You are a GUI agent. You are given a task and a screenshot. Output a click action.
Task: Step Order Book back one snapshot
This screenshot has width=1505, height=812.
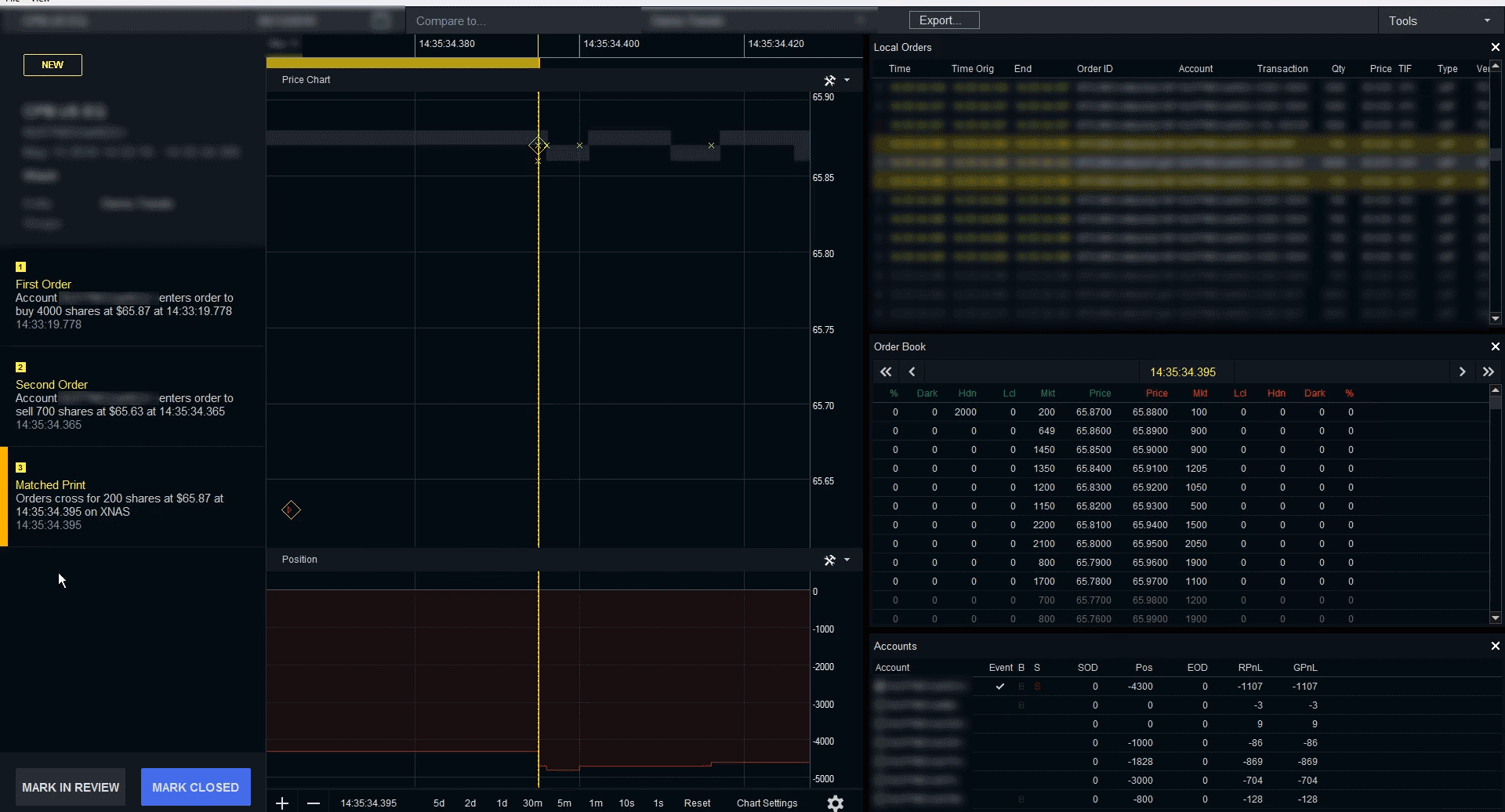(x=912, y=372)
